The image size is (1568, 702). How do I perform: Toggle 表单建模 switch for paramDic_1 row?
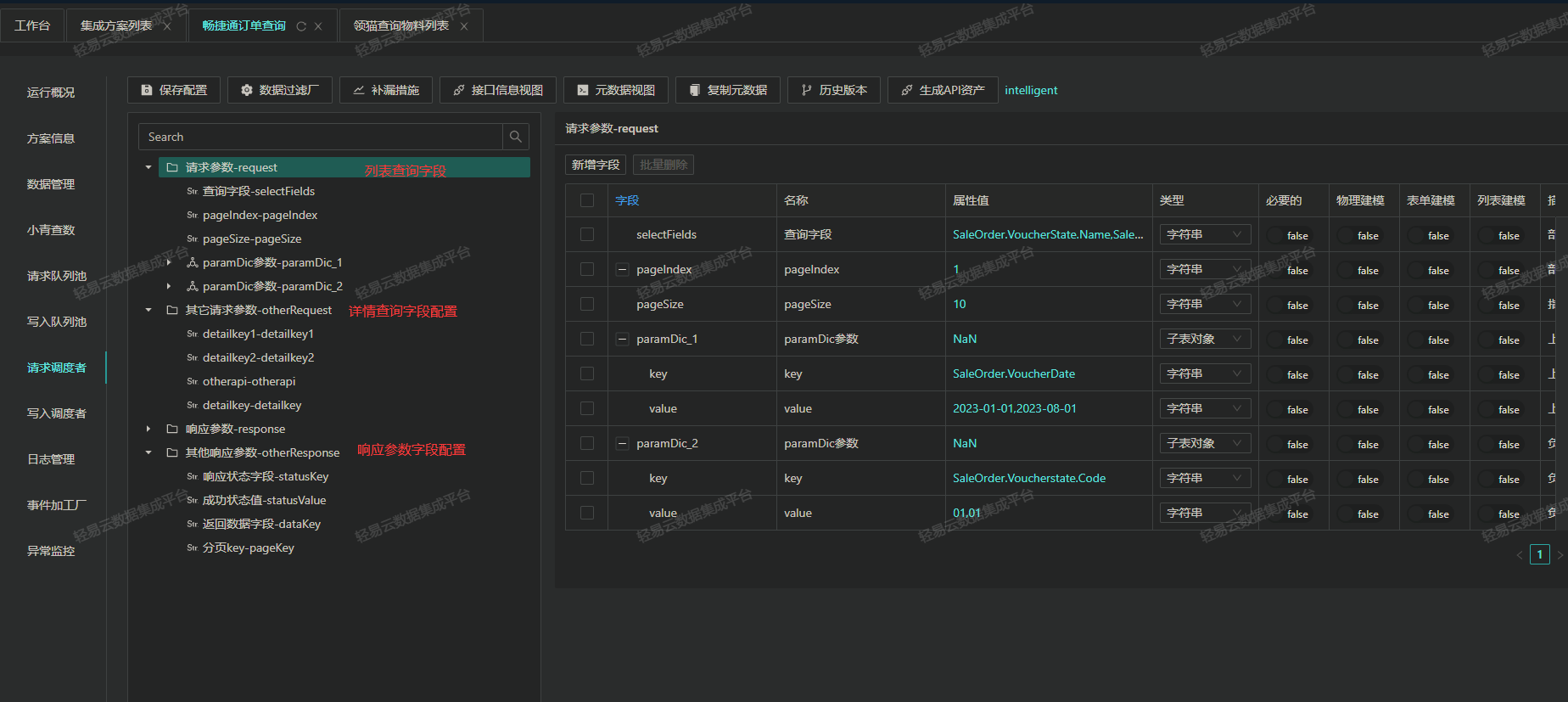point(1430,340)
